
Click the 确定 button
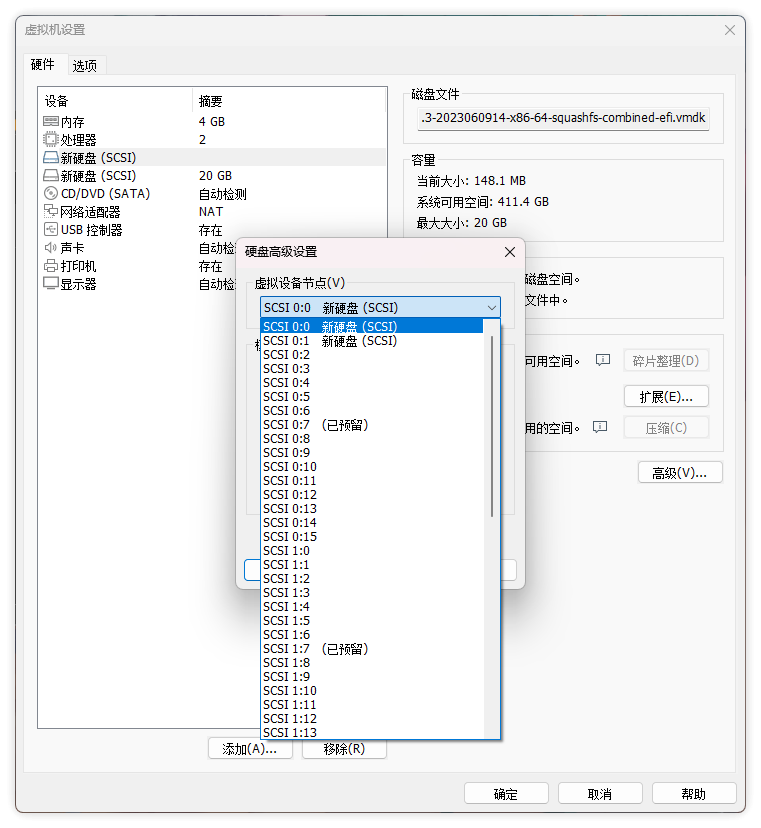pos(506,794)
